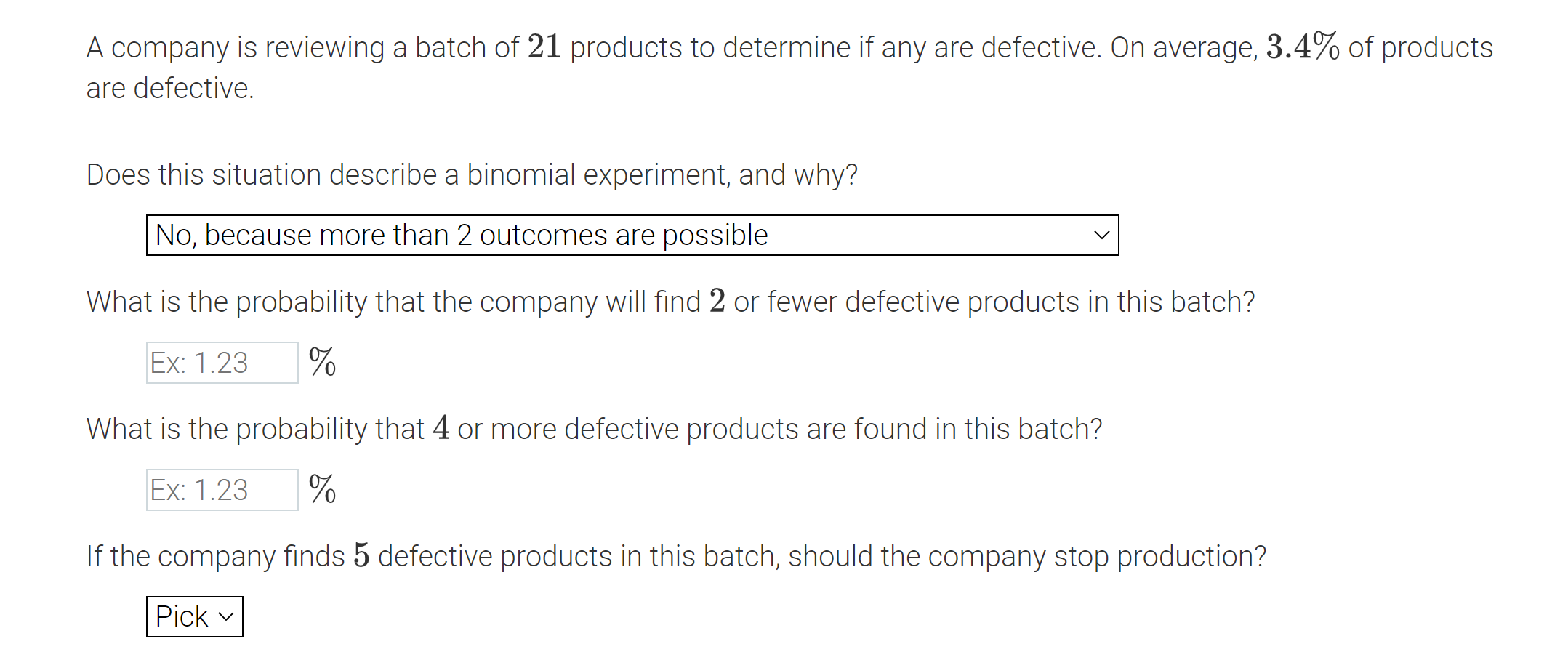This screenshot has height=652, width=1568.
Task: Select the Ex: 1.23 placeholder for 4 or more
Action: coord(198,488)
